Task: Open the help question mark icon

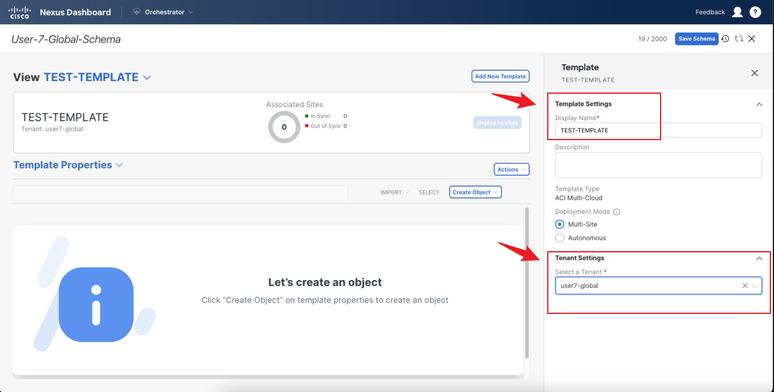Action: [755, 12]
